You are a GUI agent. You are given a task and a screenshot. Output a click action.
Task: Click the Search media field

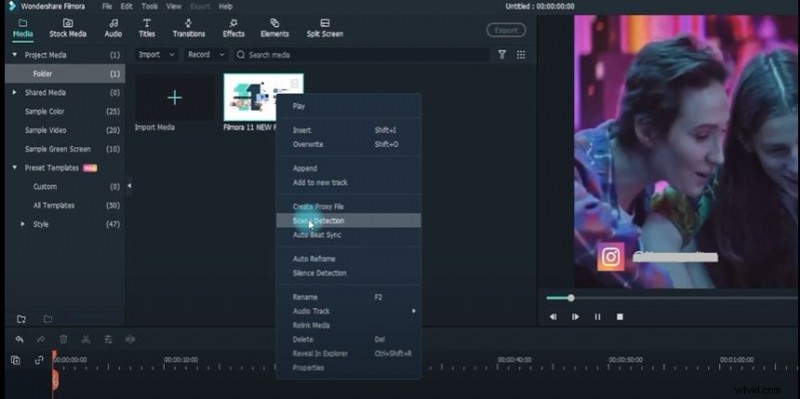[x=362, y=55]
